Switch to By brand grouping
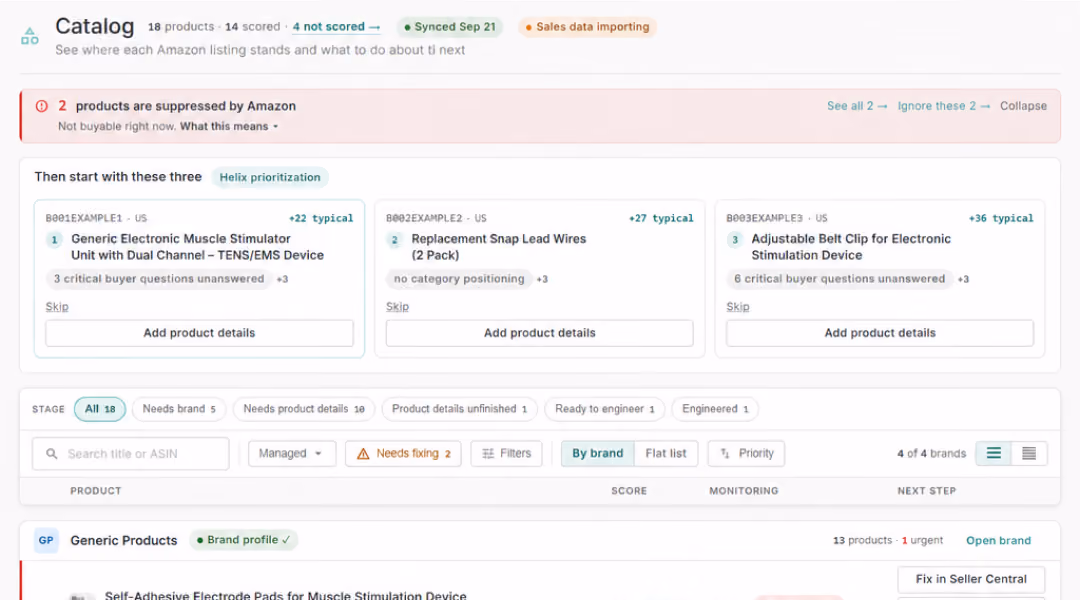Screen dimensions: 1080x600 click(597, 453)
